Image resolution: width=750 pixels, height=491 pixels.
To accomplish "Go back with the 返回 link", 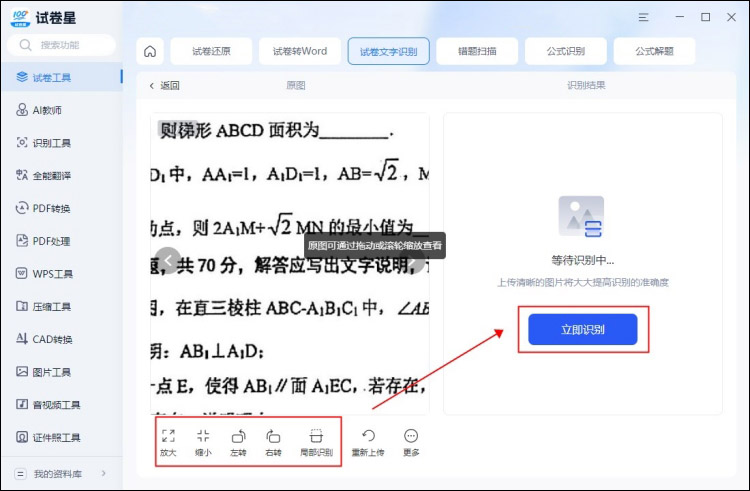I will click(165, 86).
